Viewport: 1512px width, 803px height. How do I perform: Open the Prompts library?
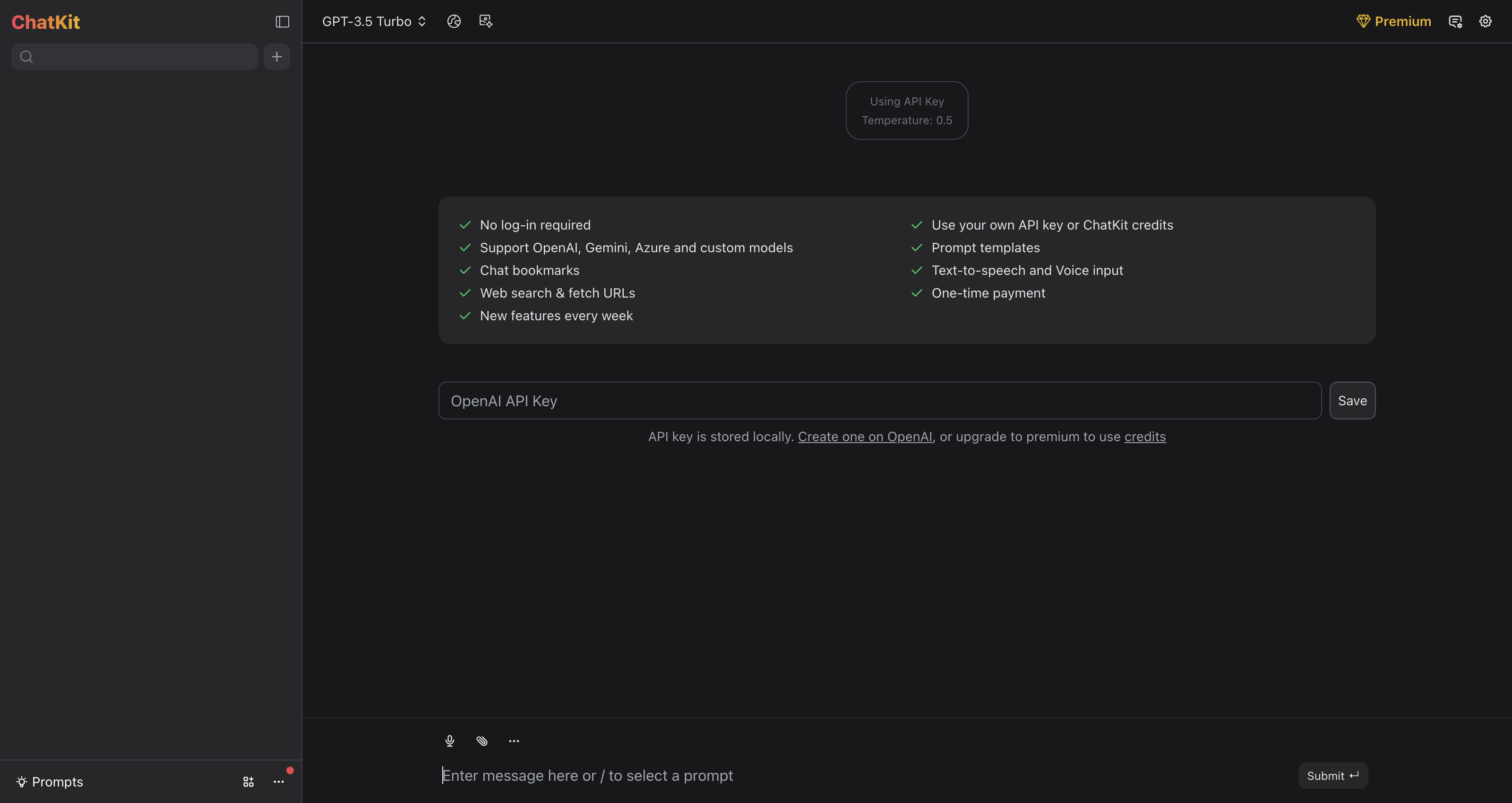coord(50,782)
